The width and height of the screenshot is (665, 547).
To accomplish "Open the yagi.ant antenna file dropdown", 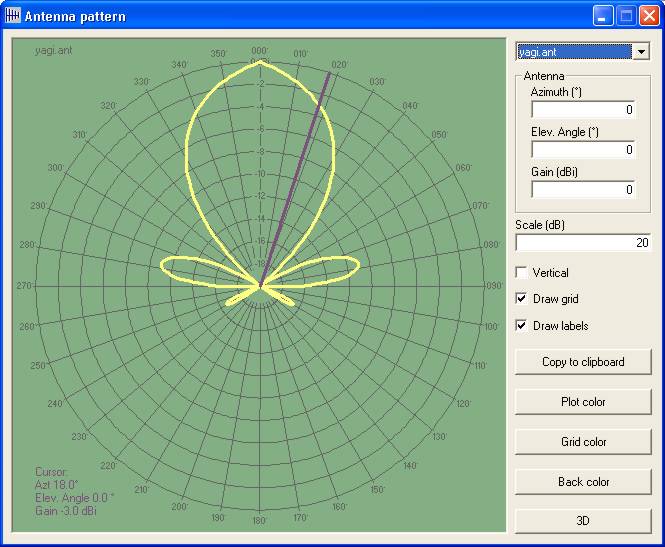I will 641,52.
